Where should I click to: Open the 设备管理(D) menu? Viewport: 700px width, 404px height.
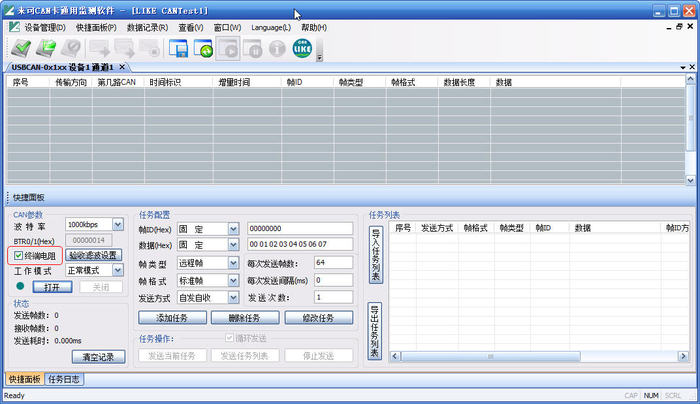(45, 28)
